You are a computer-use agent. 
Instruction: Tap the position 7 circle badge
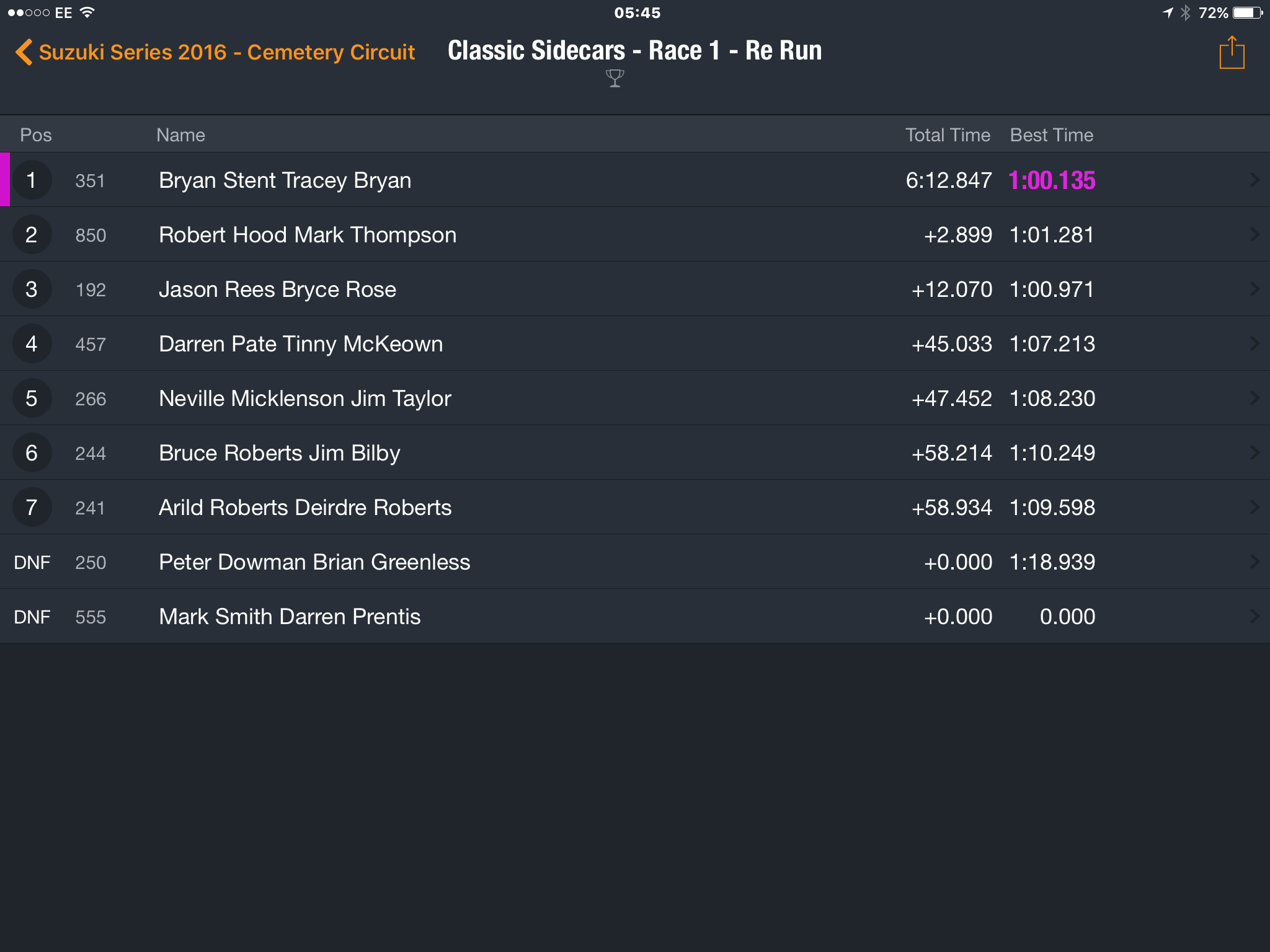pos(31,508)
